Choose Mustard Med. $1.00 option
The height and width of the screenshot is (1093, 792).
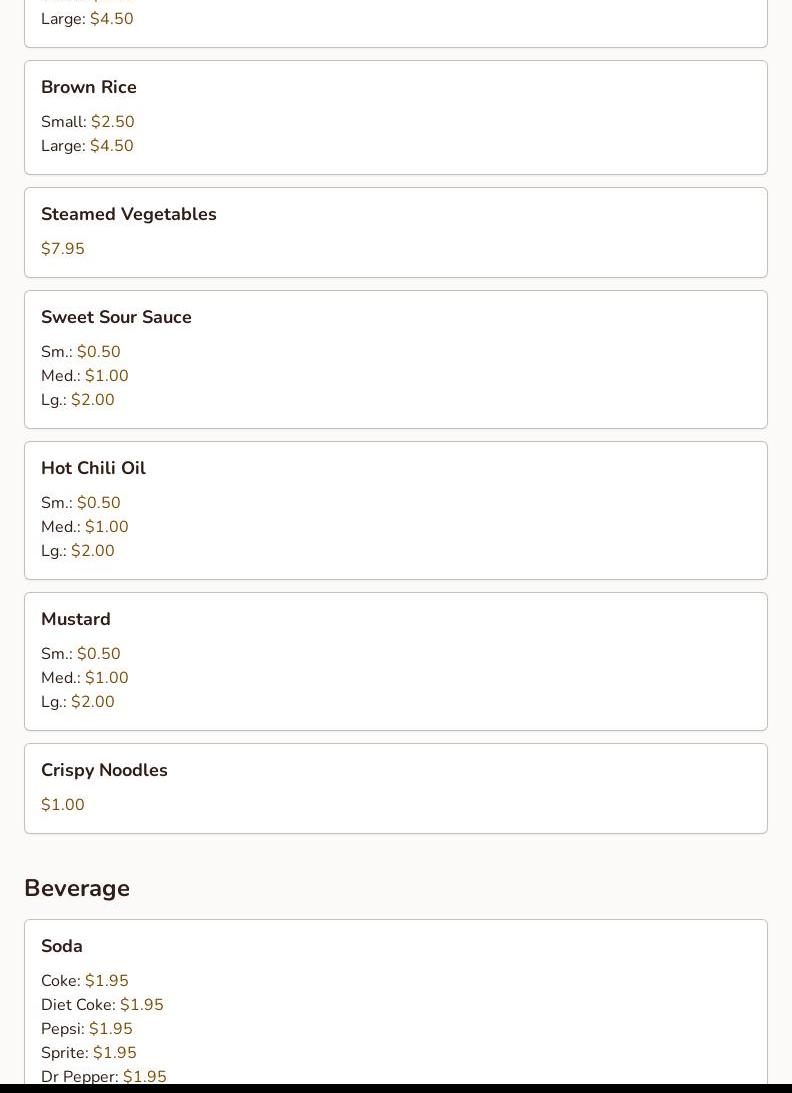(85, 678)
